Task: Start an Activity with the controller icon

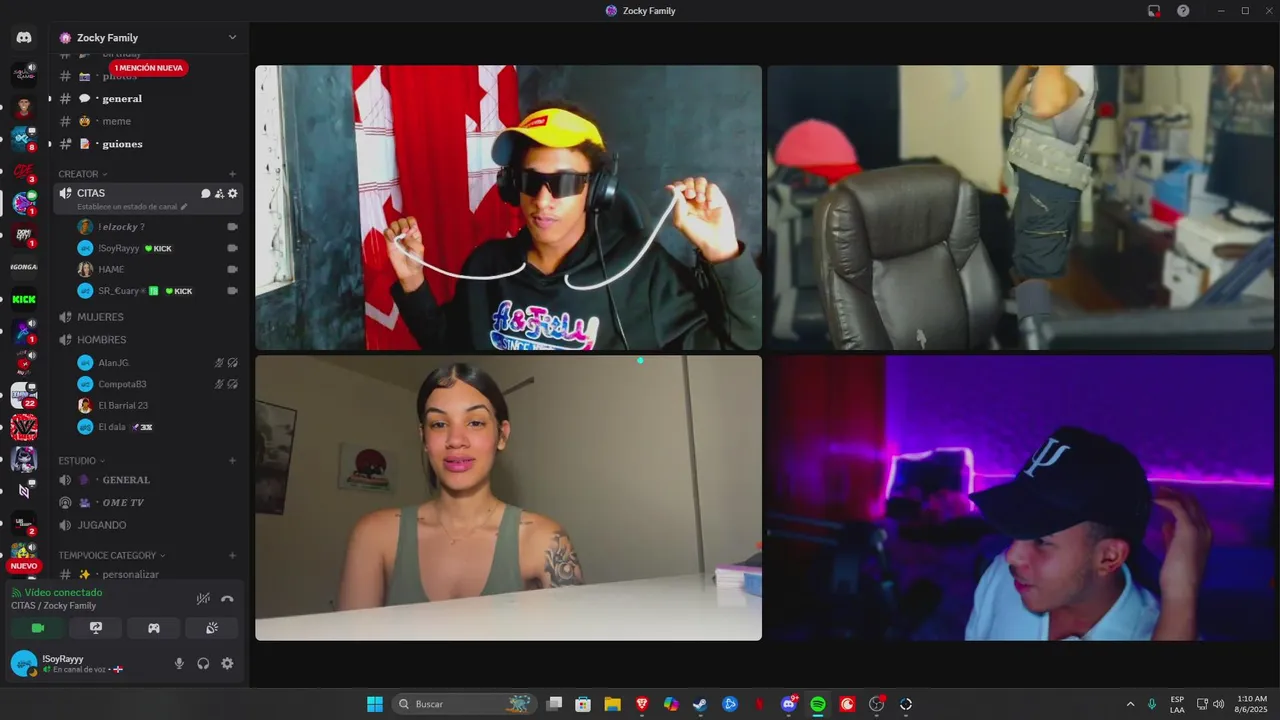Action: [x=154, y=628]
